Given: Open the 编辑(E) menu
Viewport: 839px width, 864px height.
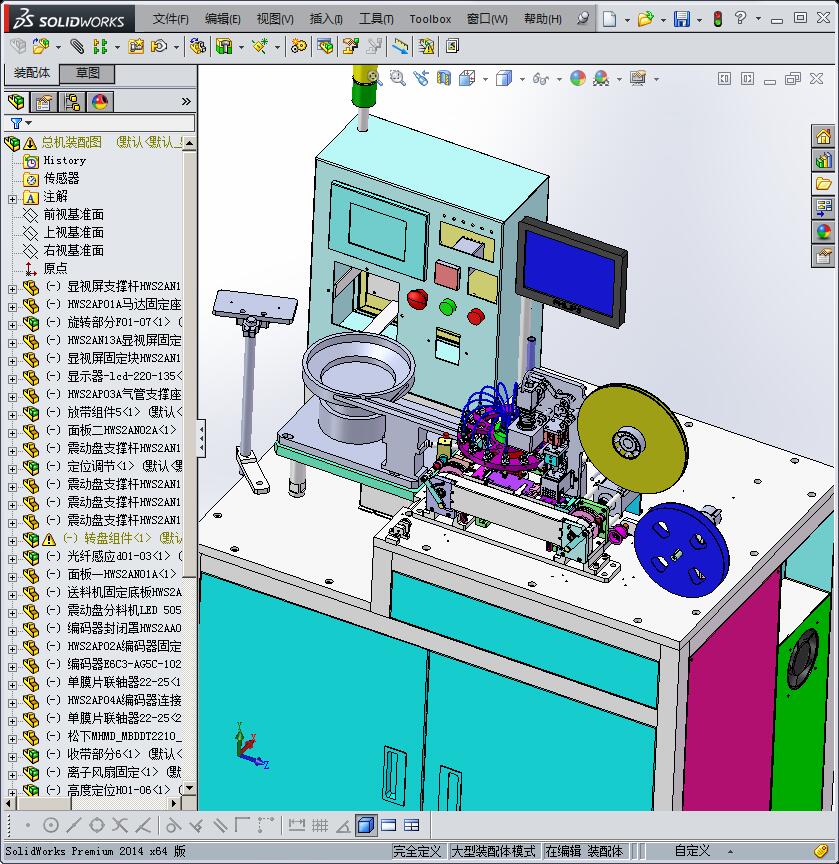Looking at the screenshot, I should click(223, 19).
